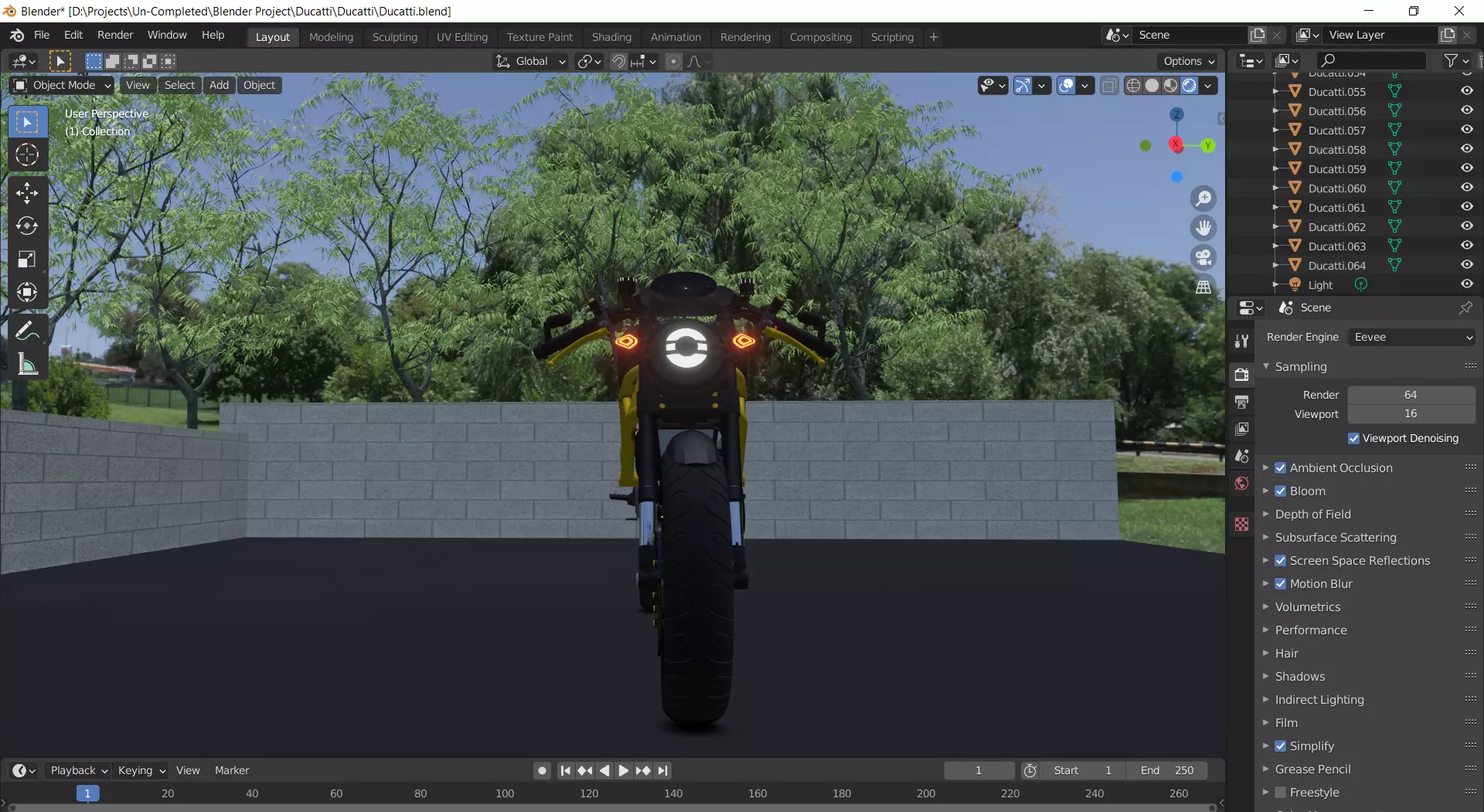Activate the Transform tool
1484x812 pixels.
coord(27,292)
